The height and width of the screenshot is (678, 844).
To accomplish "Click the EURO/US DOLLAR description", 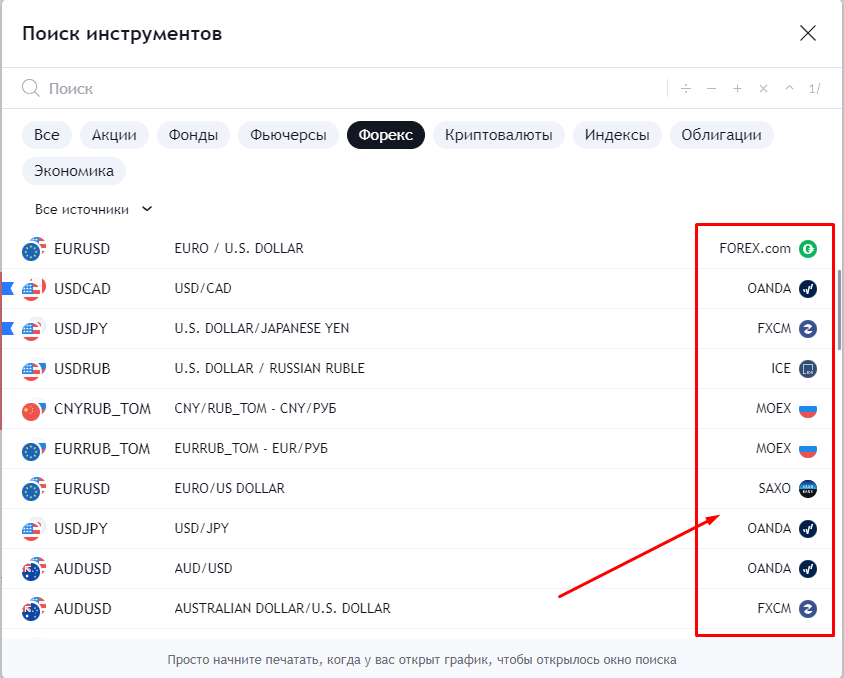I will click(229, 488).
